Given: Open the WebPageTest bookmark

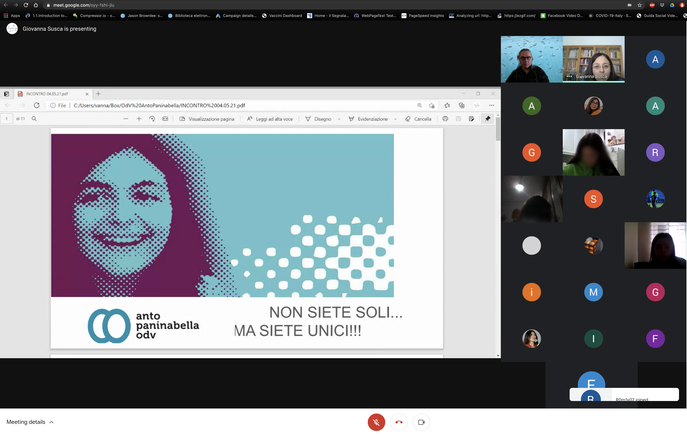Looking at the screenshot, I should (375, 15).
